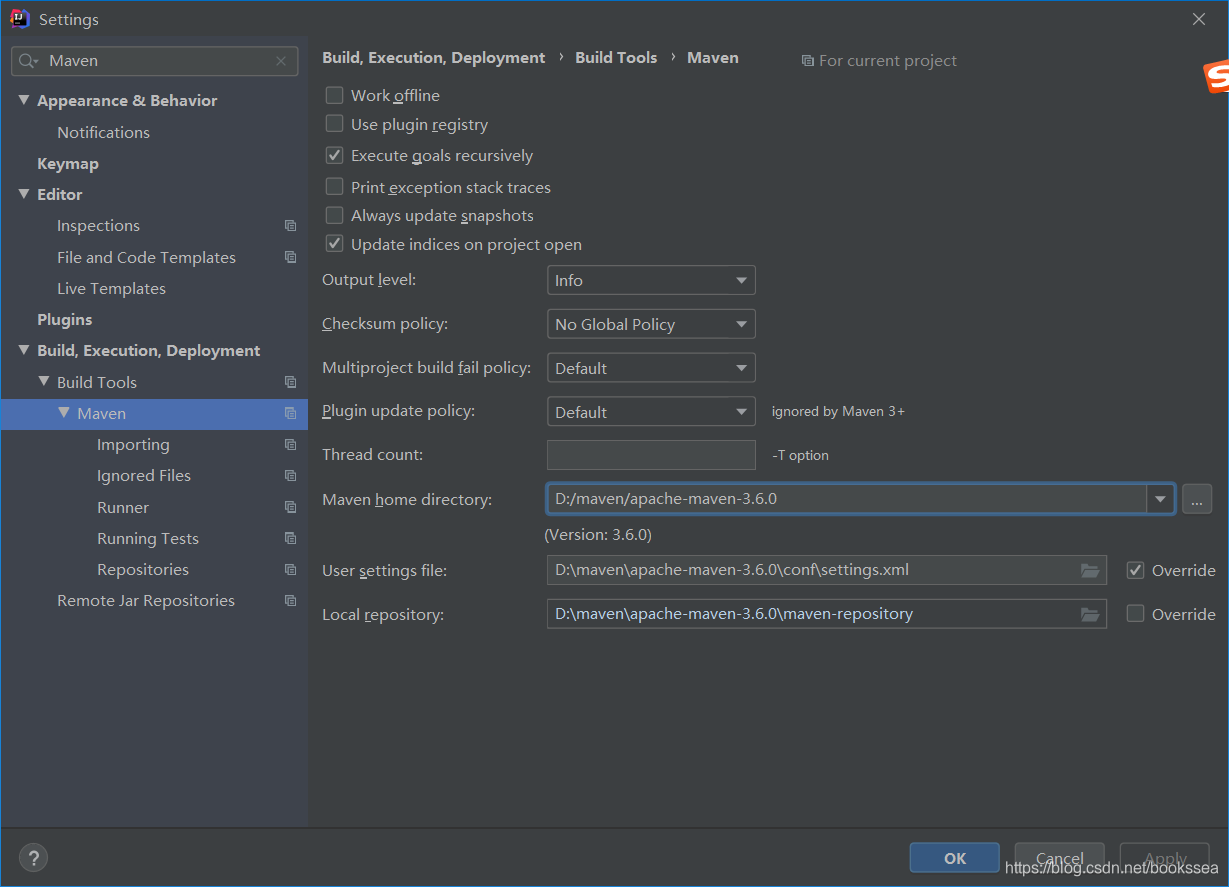Collapse the Editor tree node

click(x=24, y=194)
